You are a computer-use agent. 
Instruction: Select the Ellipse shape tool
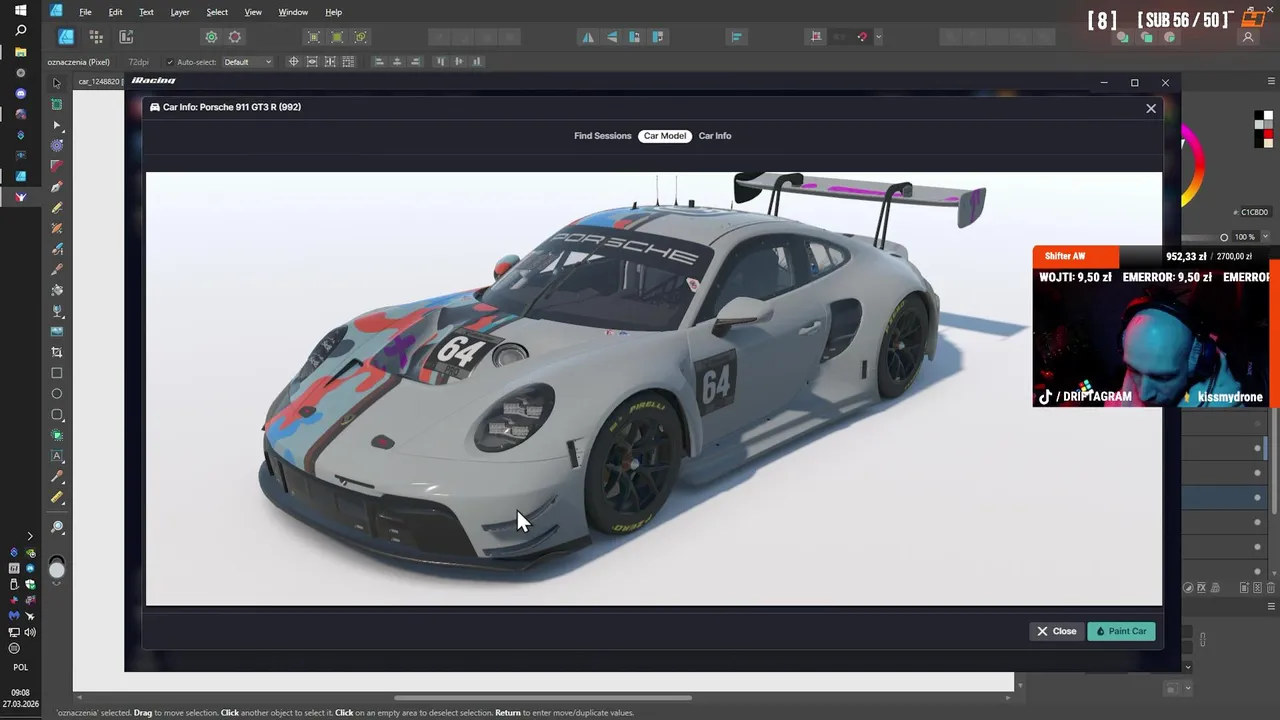[57, 394]
